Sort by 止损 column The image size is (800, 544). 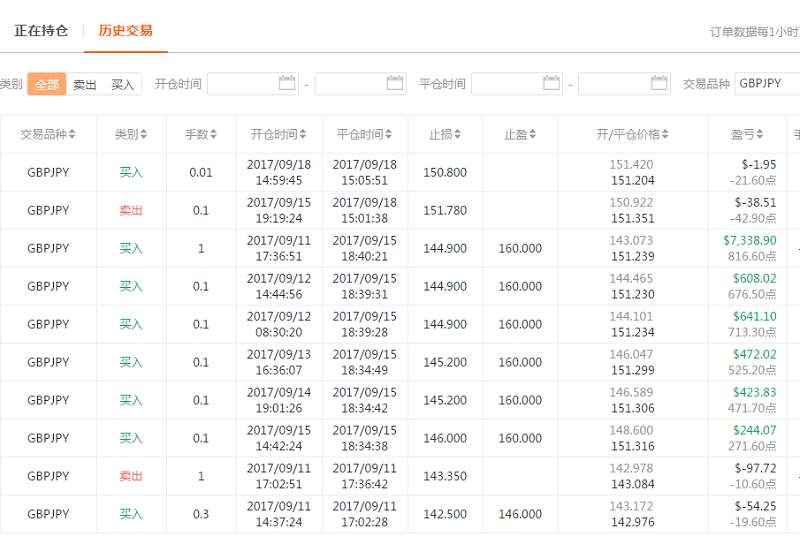pyautogui.click(x=445, y=134)
